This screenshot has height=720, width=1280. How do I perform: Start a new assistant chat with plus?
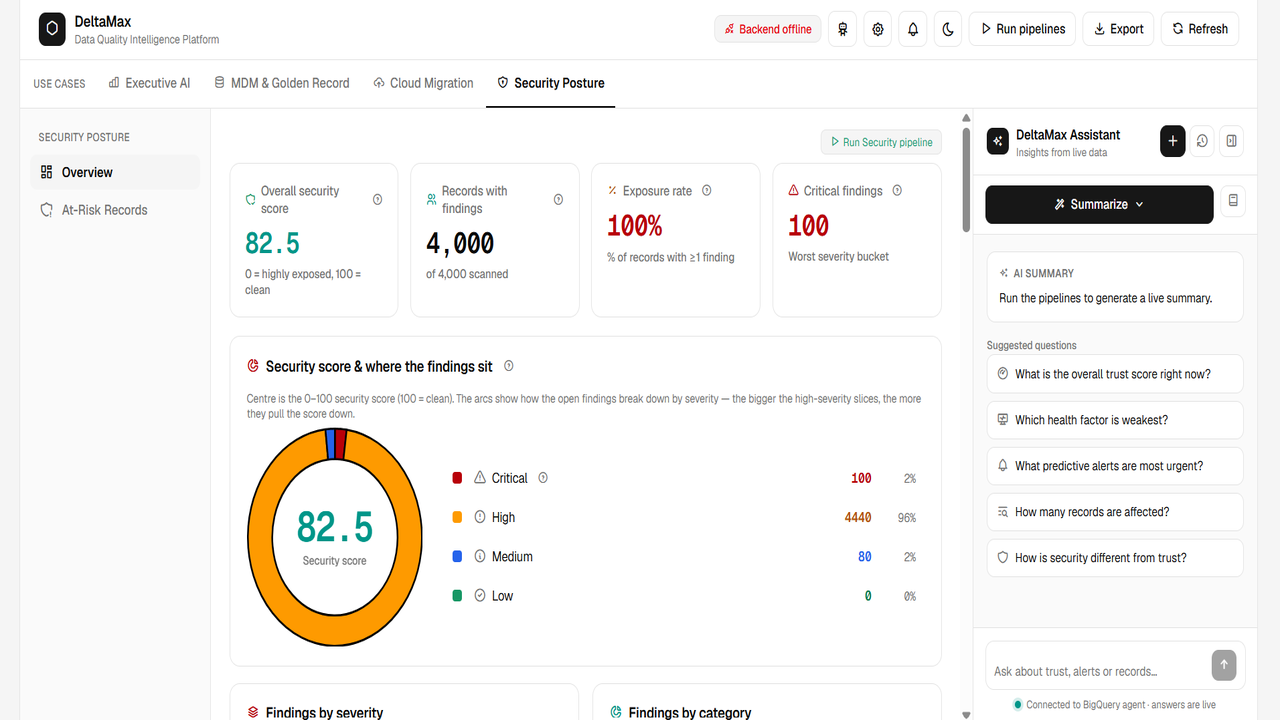(x=1173, y=142)
